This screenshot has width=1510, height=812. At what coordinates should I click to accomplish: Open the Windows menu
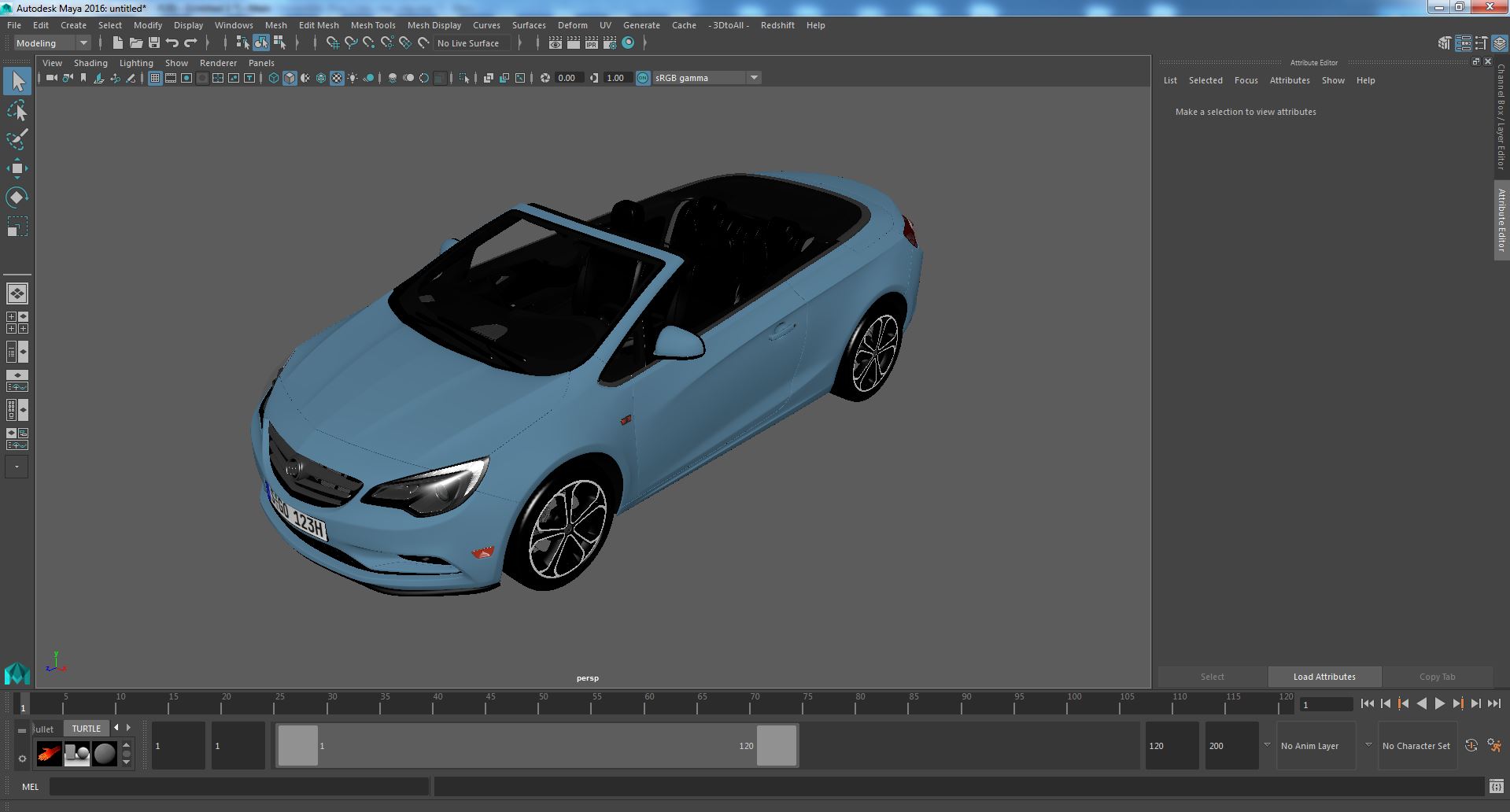click(x=234, y=25)
